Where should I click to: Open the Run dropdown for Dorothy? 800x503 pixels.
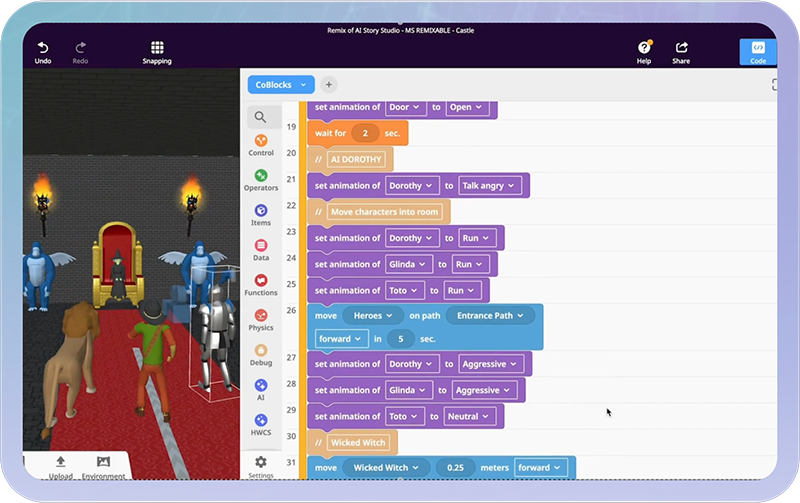point(477,238)
